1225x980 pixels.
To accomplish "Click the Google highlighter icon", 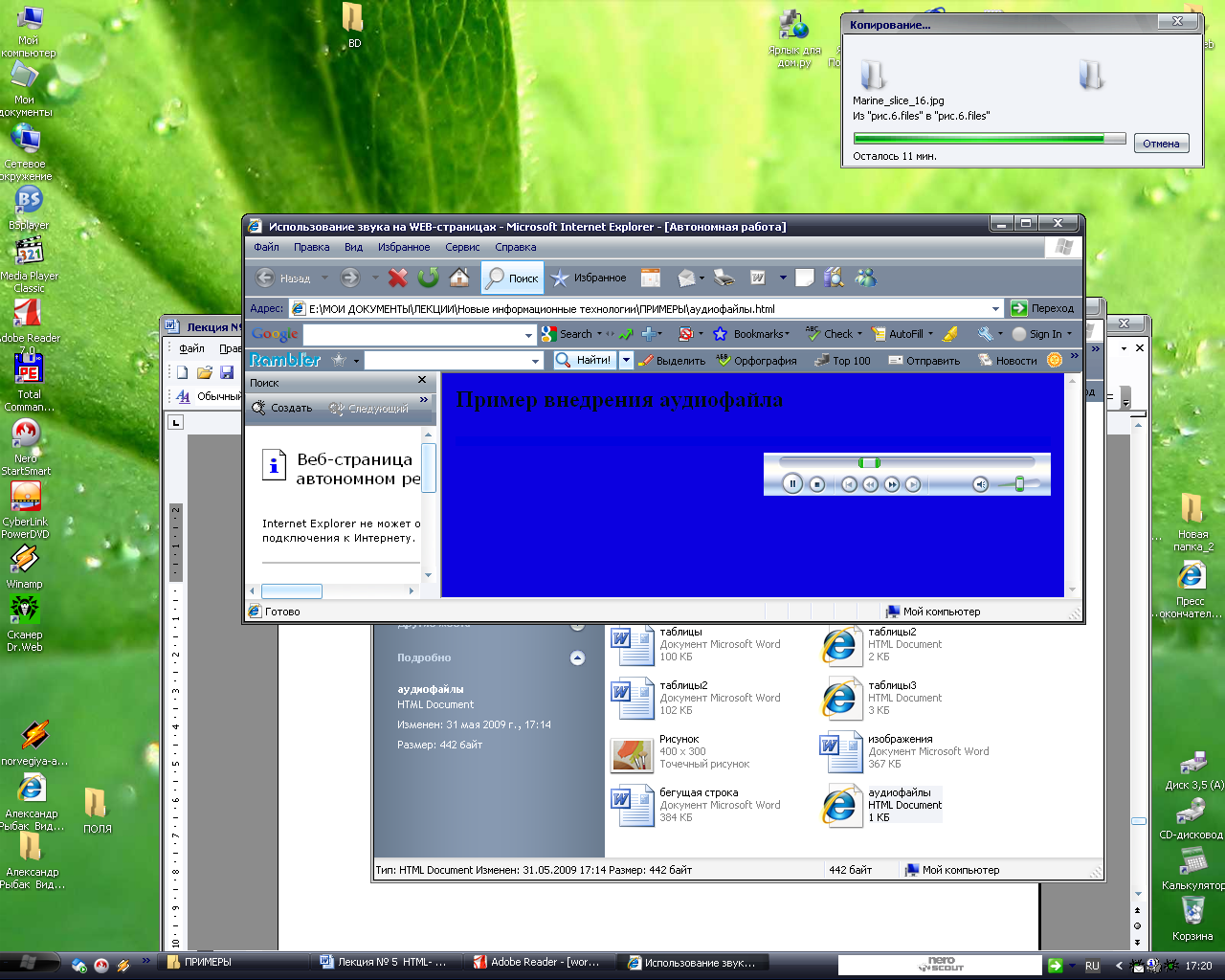I will tap(949, 334).
